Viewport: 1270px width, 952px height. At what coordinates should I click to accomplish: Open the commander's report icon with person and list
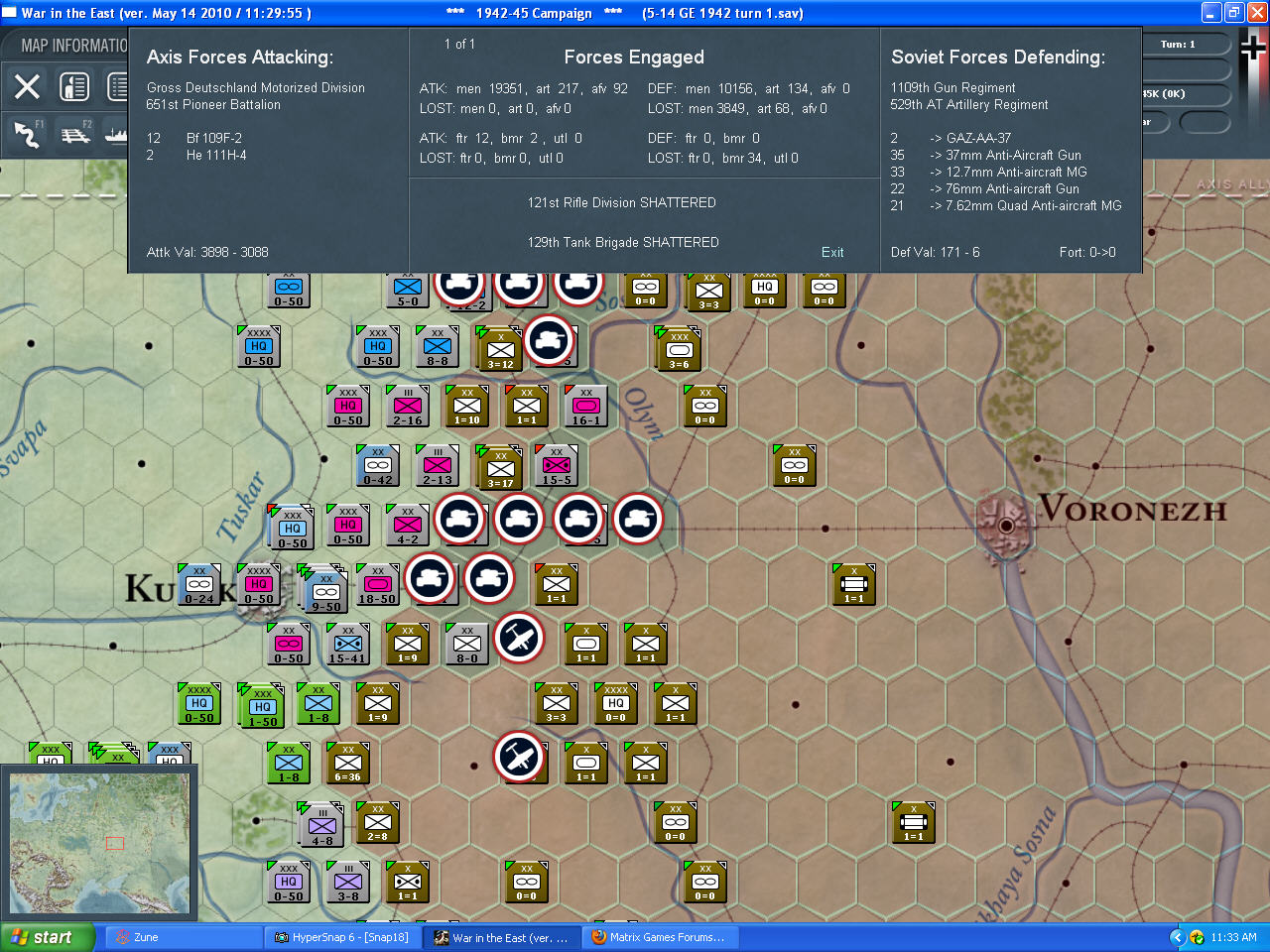pyautogui.click(x=74, y=87)
